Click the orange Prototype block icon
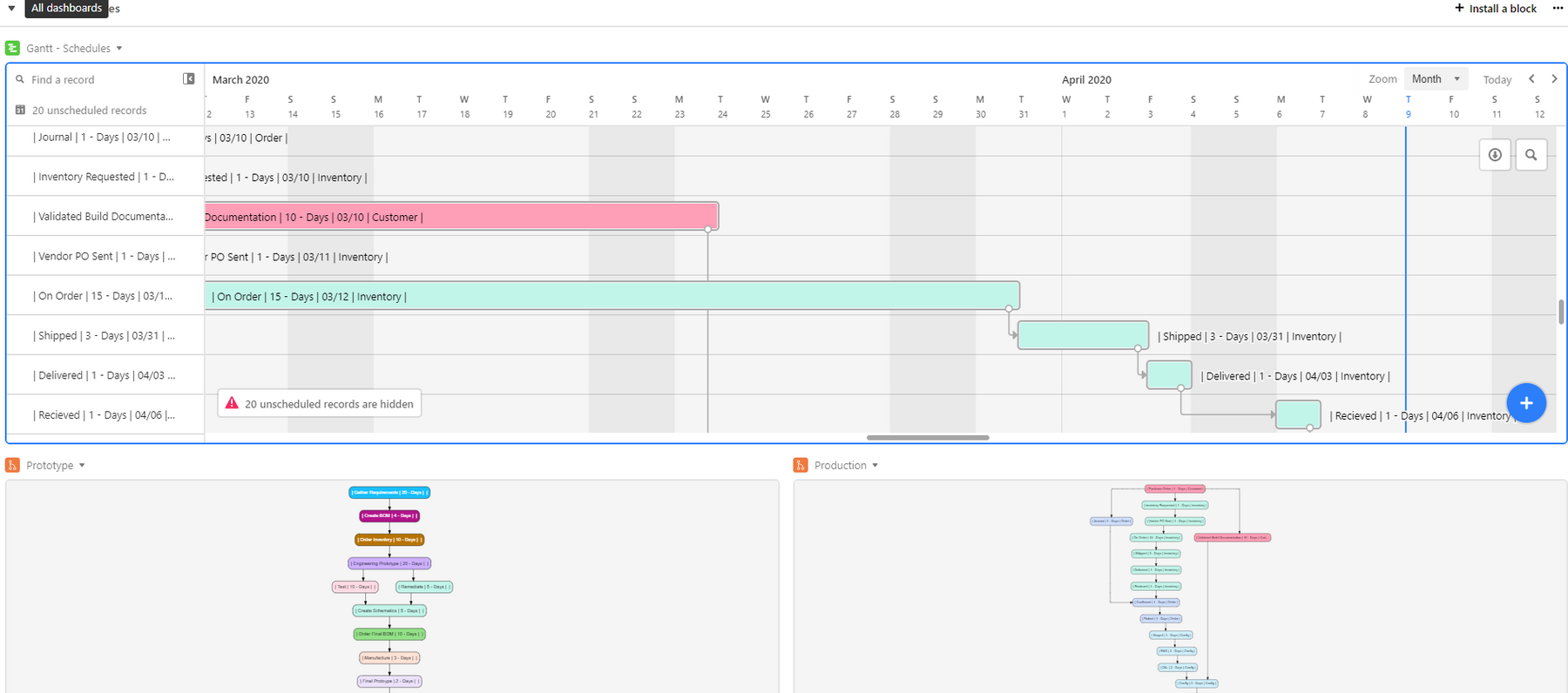The height and width of the screenshot is (693, 1568). 13,465
